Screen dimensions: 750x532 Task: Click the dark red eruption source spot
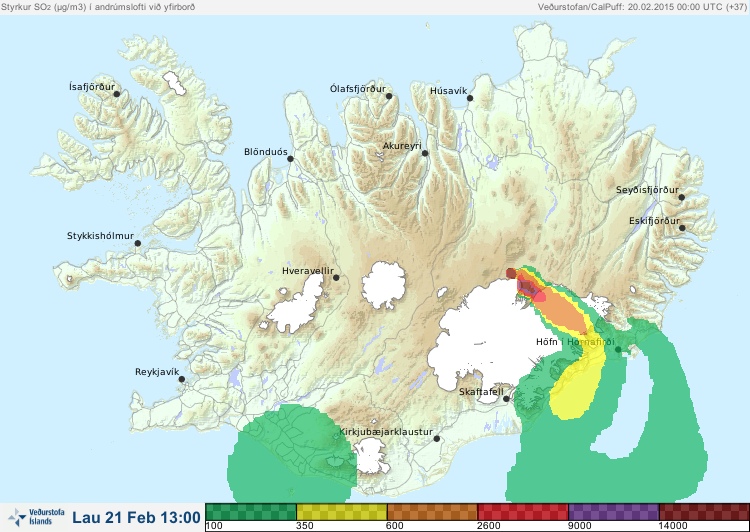[511, 273]
